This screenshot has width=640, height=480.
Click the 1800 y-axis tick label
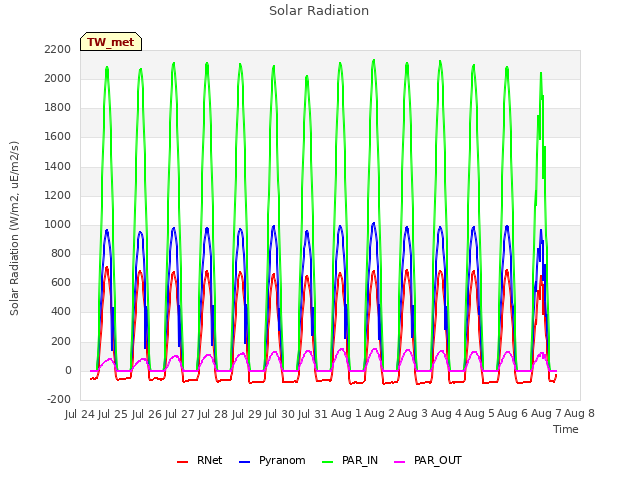[58, 108]
